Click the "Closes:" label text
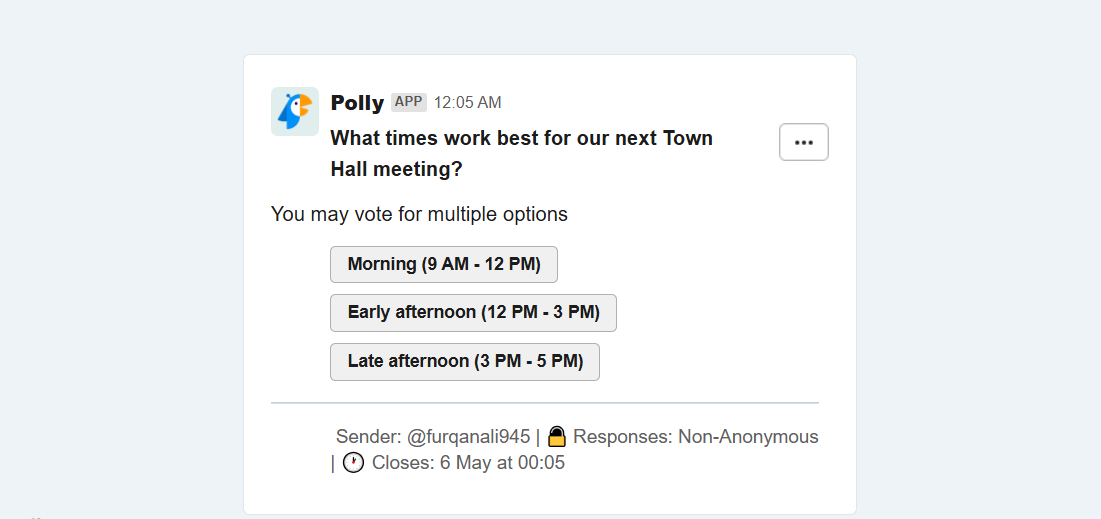 [x=403, y=463]
